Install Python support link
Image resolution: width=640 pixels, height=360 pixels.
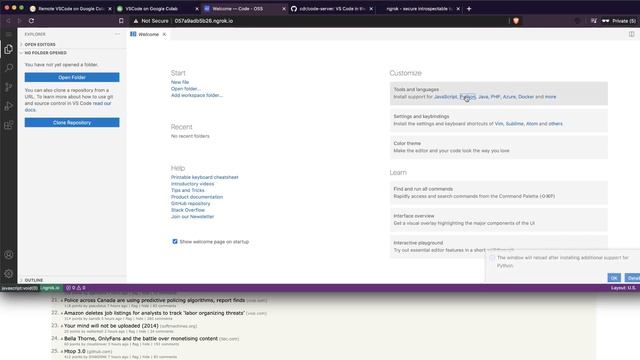coord(467,97)
